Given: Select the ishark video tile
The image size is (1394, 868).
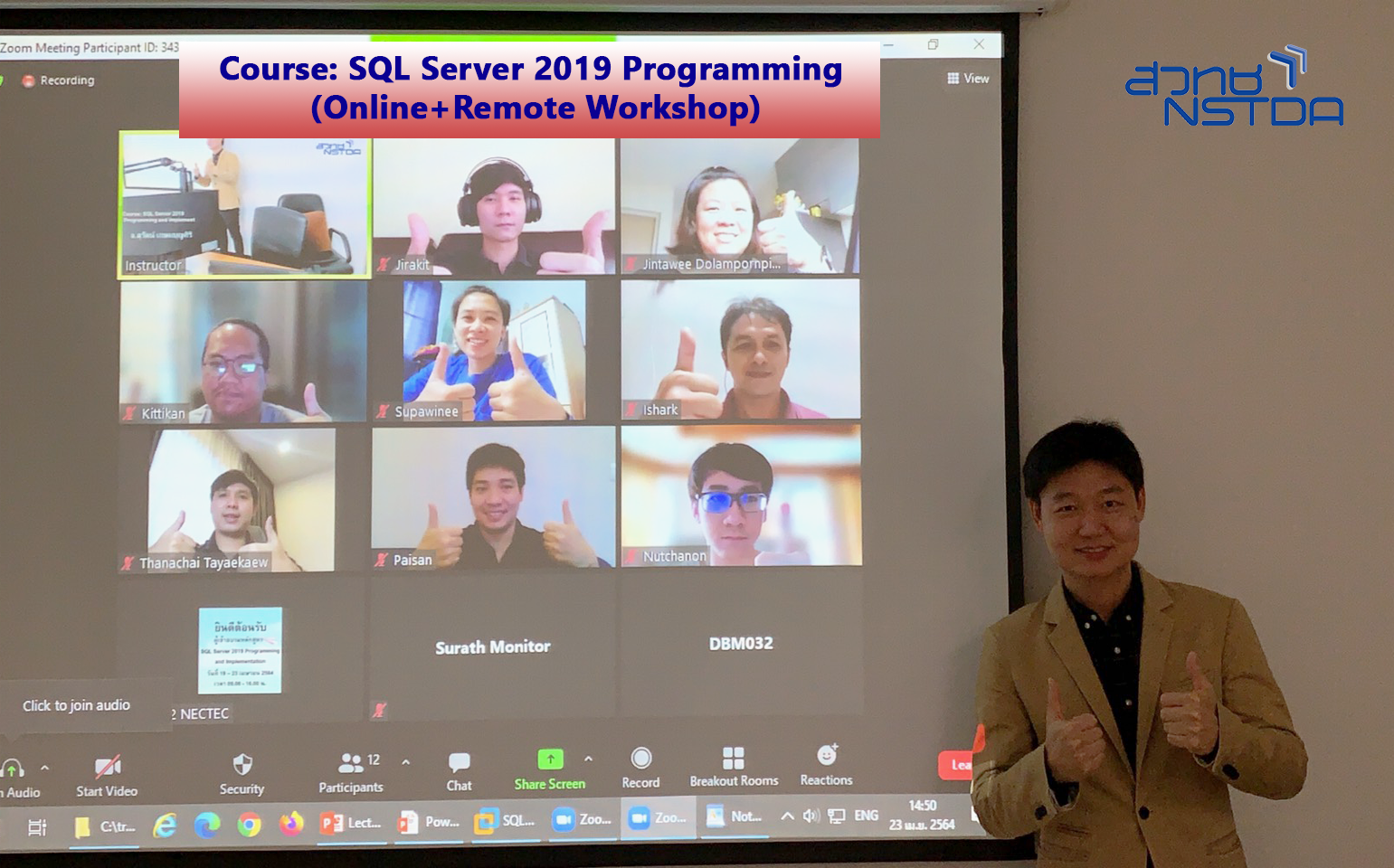Looking at the screenshot, I should [x=740, y=350].
